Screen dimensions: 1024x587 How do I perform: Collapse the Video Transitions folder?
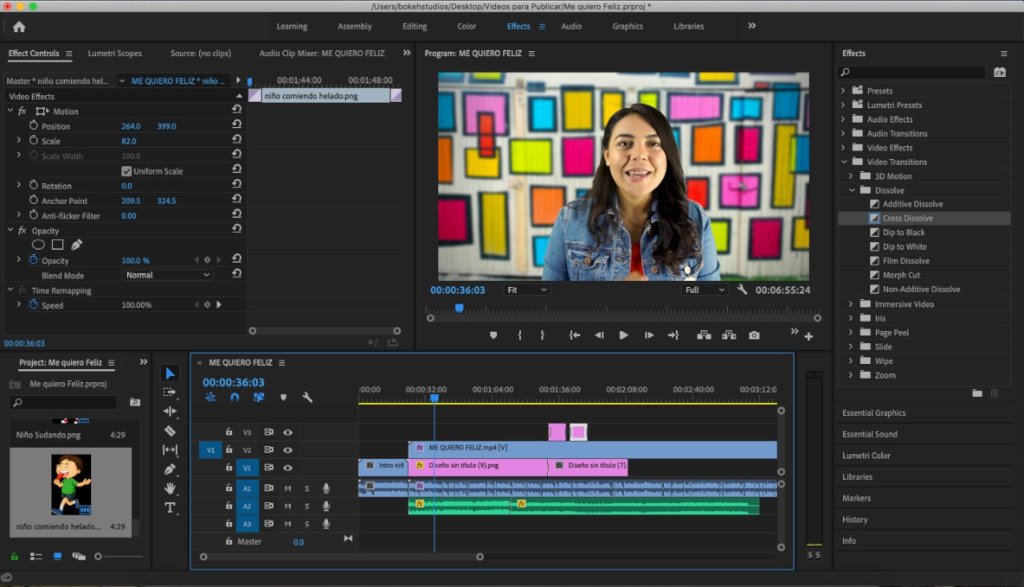(844, 162)
